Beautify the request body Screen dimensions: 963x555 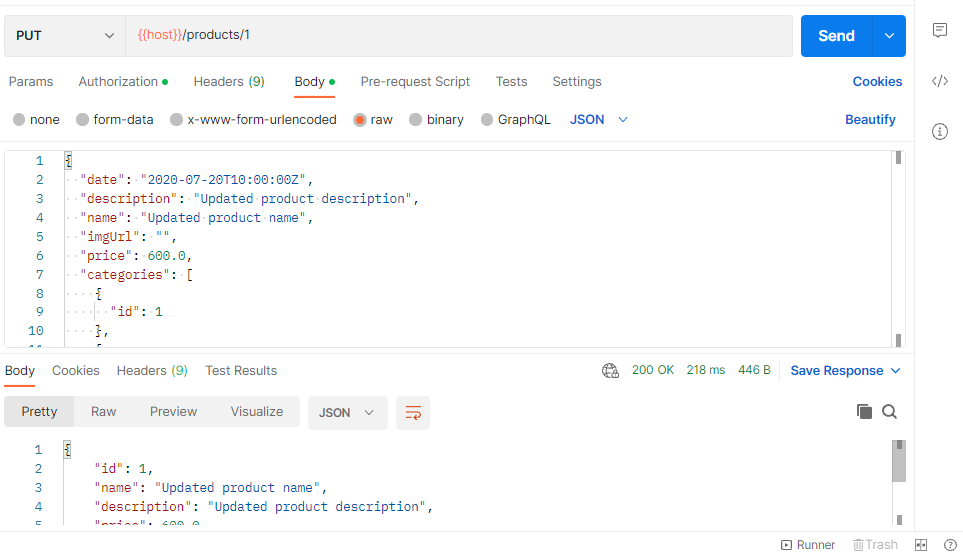870,120
